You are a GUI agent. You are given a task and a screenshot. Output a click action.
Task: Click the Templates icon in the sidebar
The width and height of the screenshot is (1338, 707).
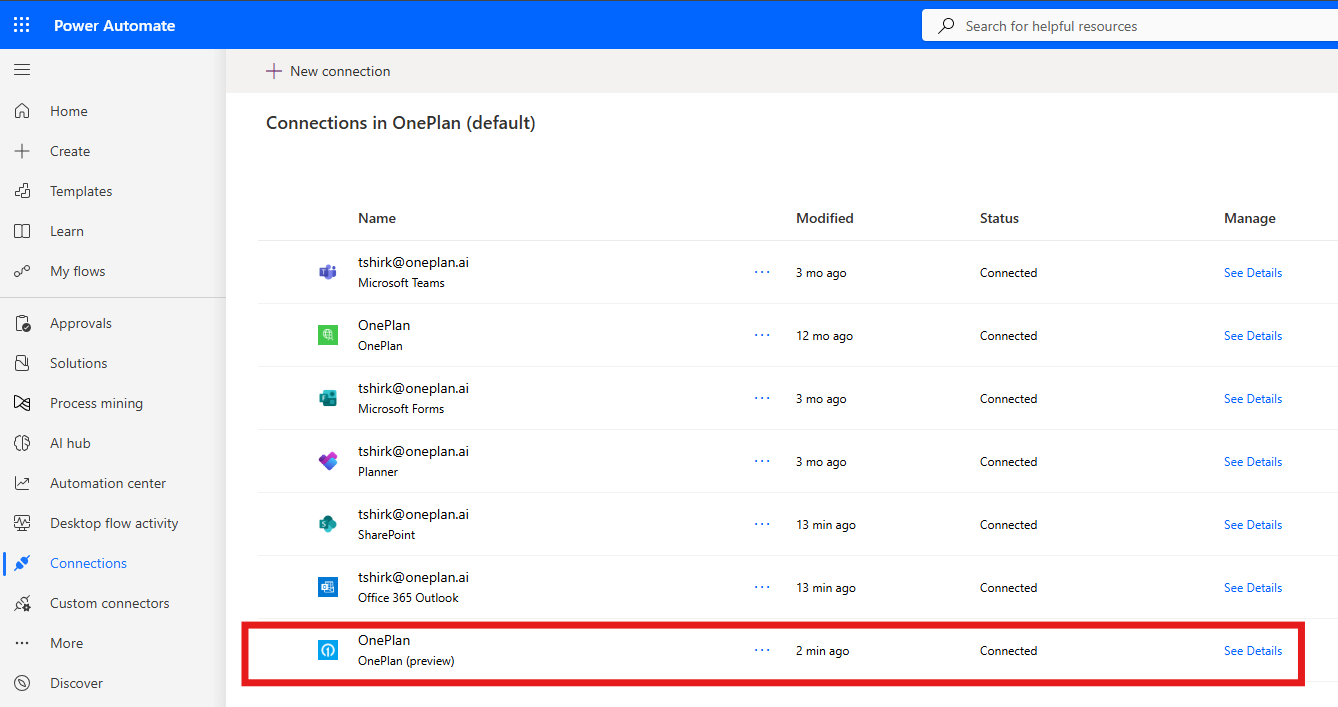pyautogui.click(x=22, y=191)
